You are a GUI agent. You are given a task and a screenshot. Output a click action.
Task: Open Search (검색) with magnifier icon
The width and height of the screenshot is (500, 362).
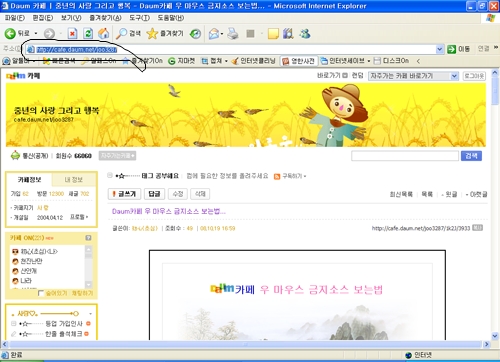tap(129, 33)
